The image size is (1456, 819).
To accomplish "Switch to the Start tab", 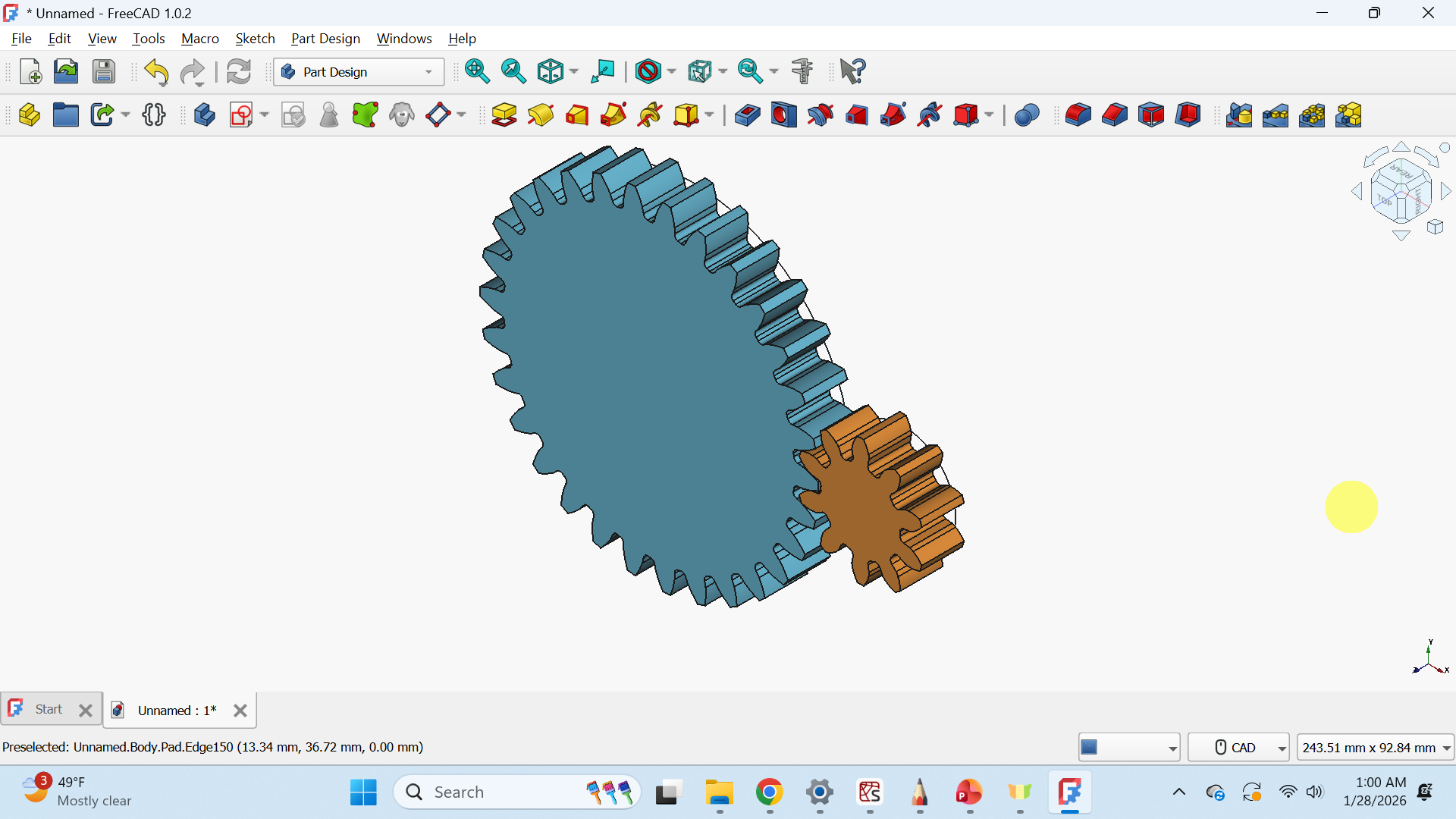I will (49, 710).
